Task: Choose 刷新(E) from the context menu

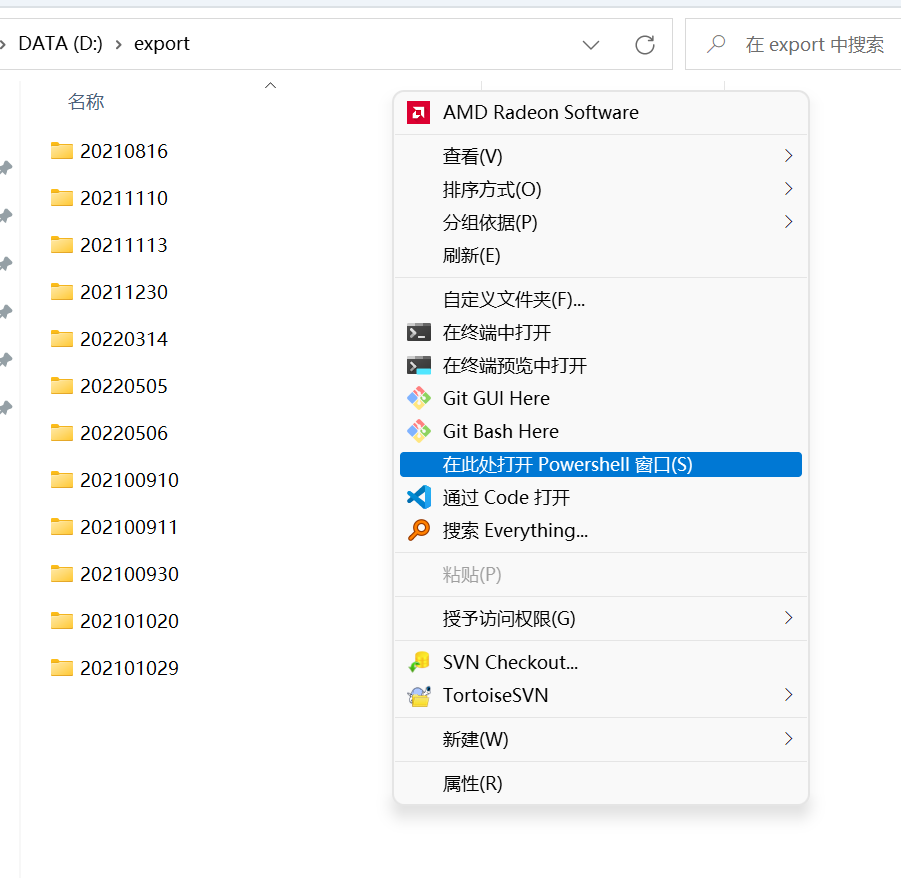Action: pos(471,256)
